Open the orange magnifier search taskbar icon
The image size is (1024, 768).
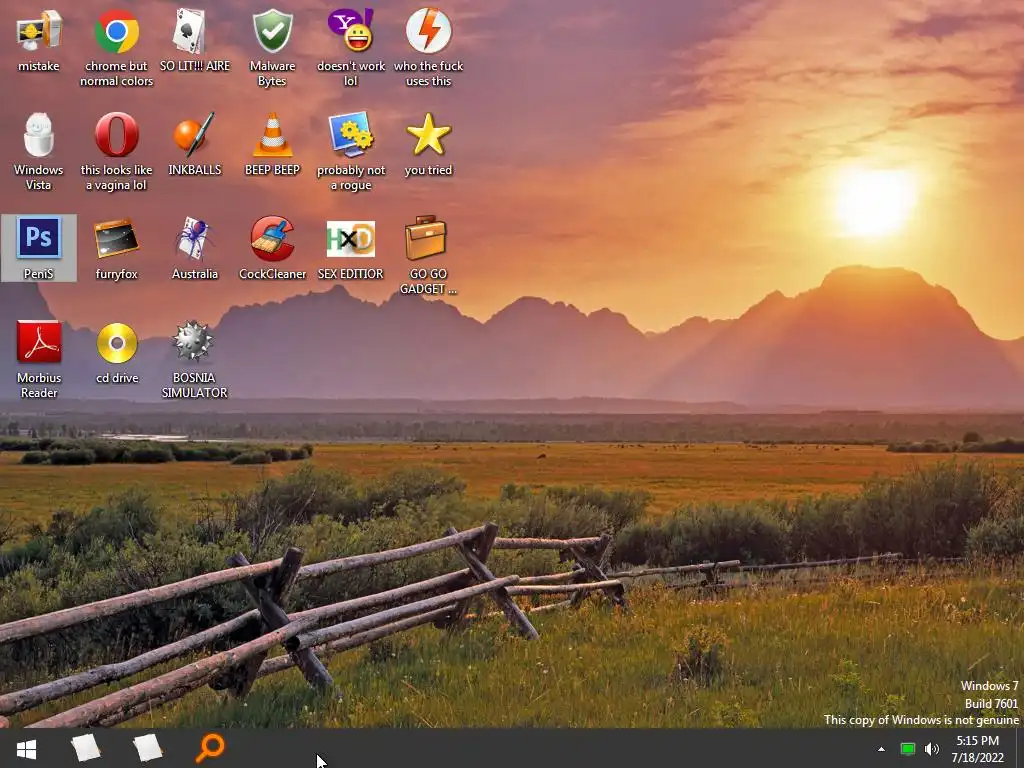(210, 748)
